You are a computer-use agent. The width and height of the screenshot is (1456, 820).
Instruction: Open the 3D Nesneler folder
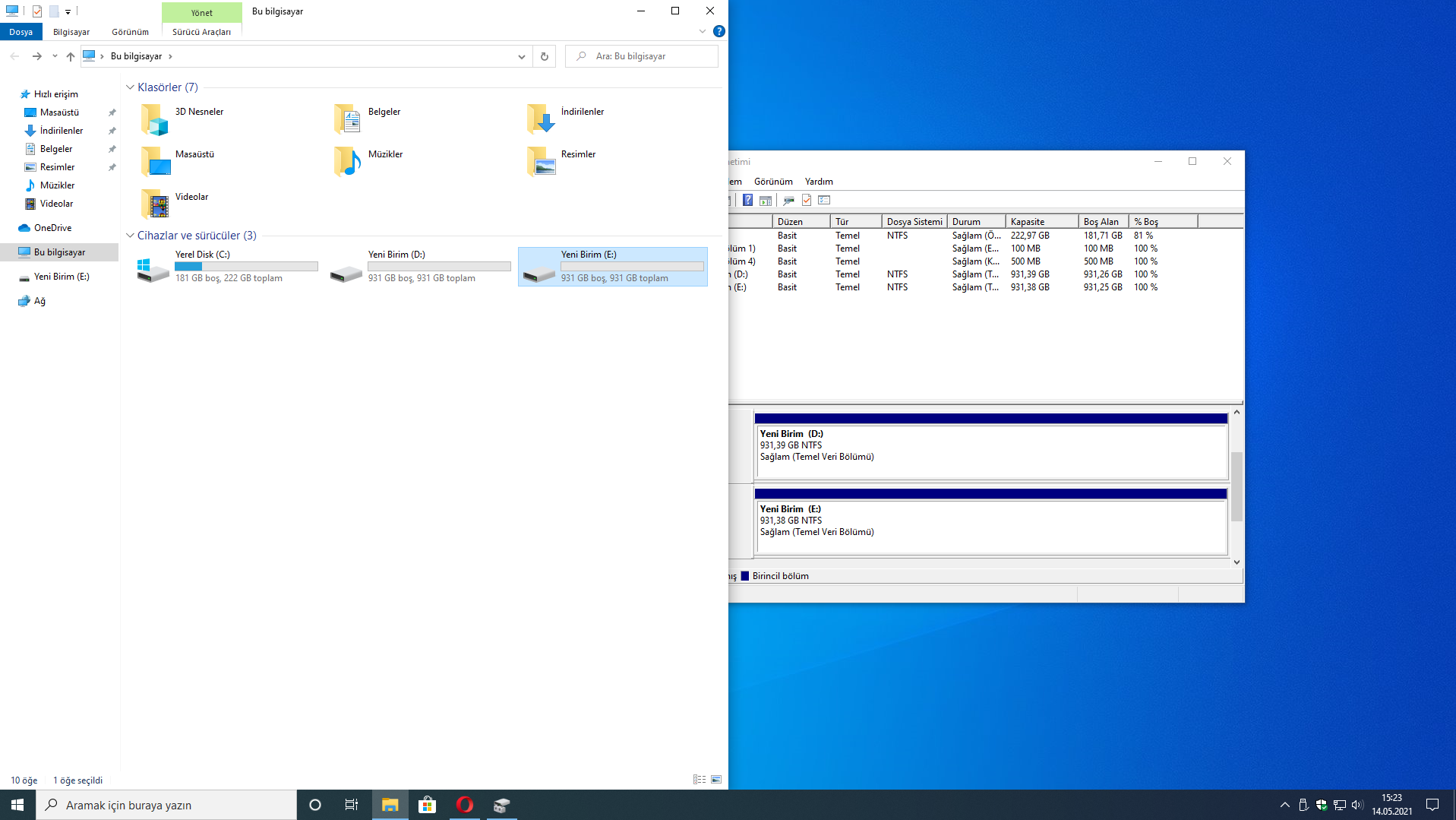tap(182, 119)
